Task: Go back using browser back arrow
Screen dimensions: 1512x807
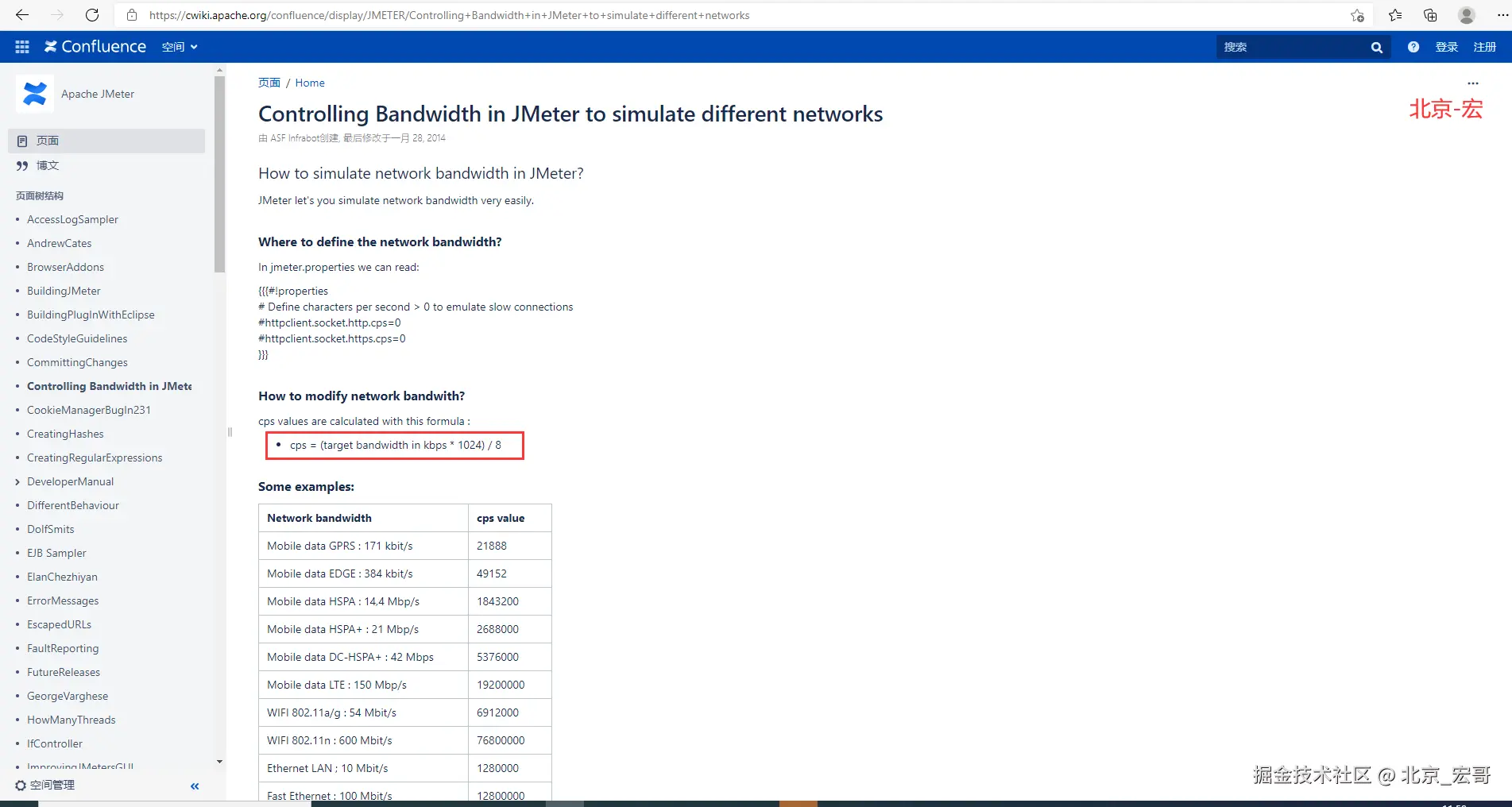Action: pyautogui.click(x=22, y=15)
